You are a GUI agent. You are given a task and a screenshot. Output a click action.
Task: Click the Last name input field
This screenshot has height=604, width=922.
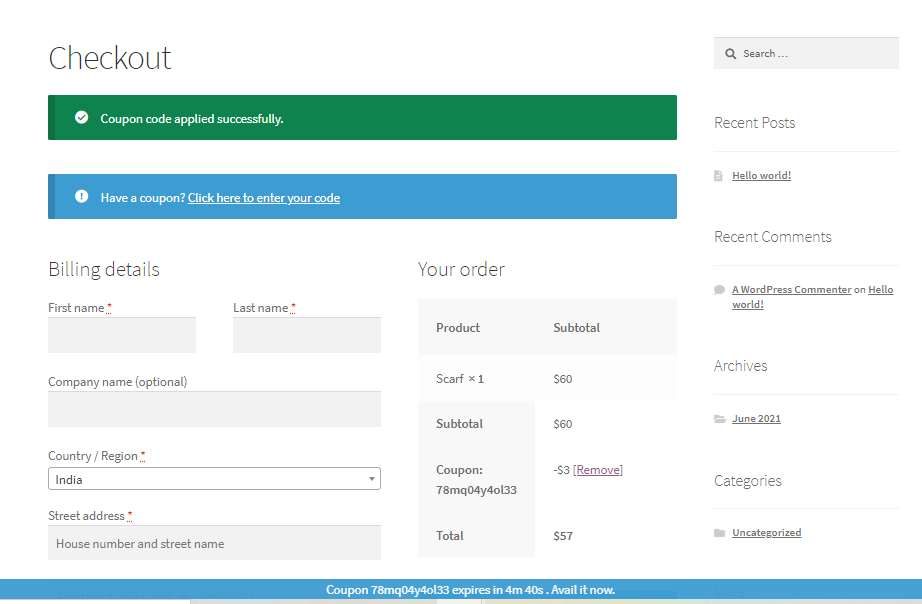[x=307, y=335]
